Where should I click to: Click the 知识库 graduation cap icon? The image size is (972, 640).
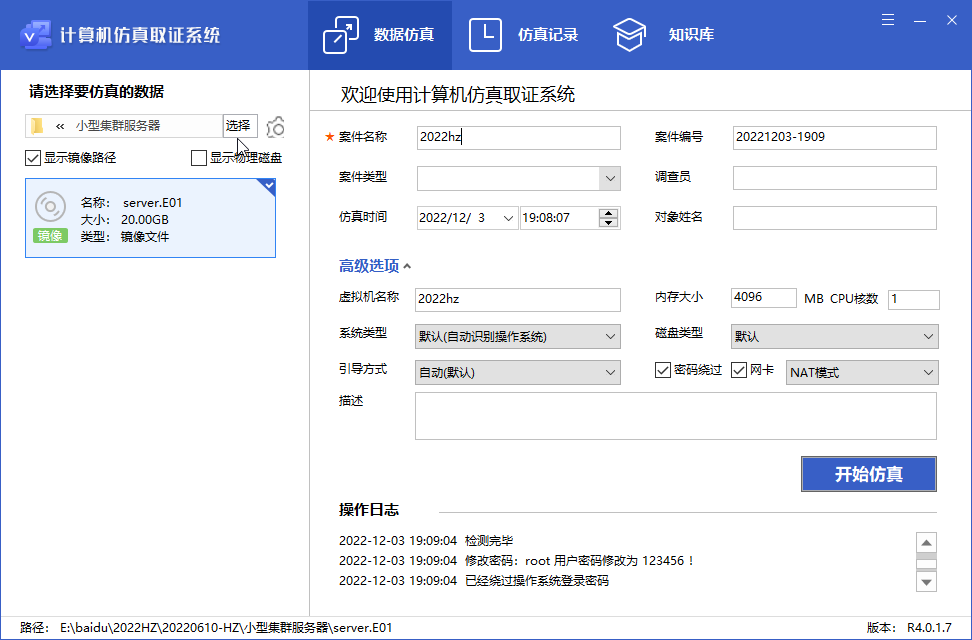629,35
